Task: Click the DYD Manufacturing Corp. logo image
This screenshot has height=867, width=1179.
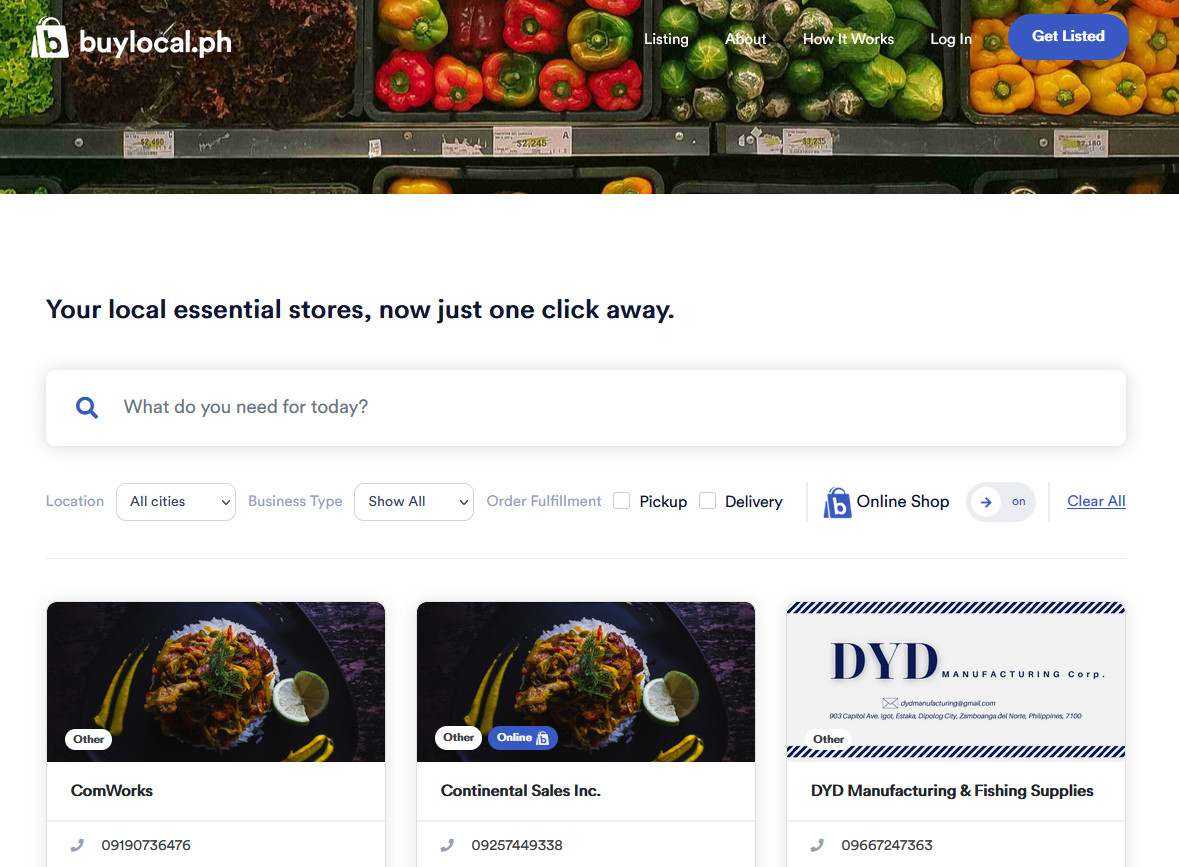Action: coord(956,682)
